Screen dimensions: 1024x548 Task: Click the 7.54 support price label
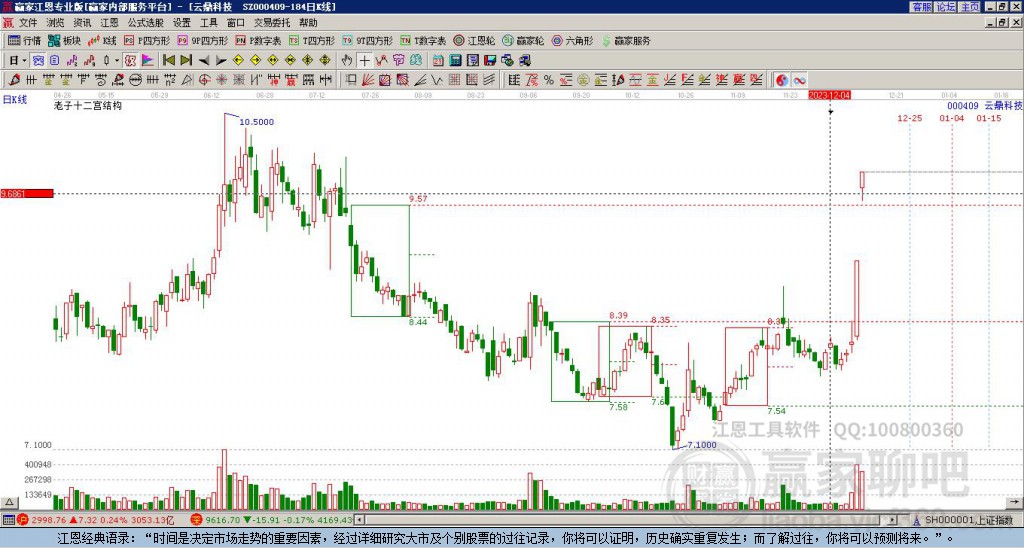(776, 411)
